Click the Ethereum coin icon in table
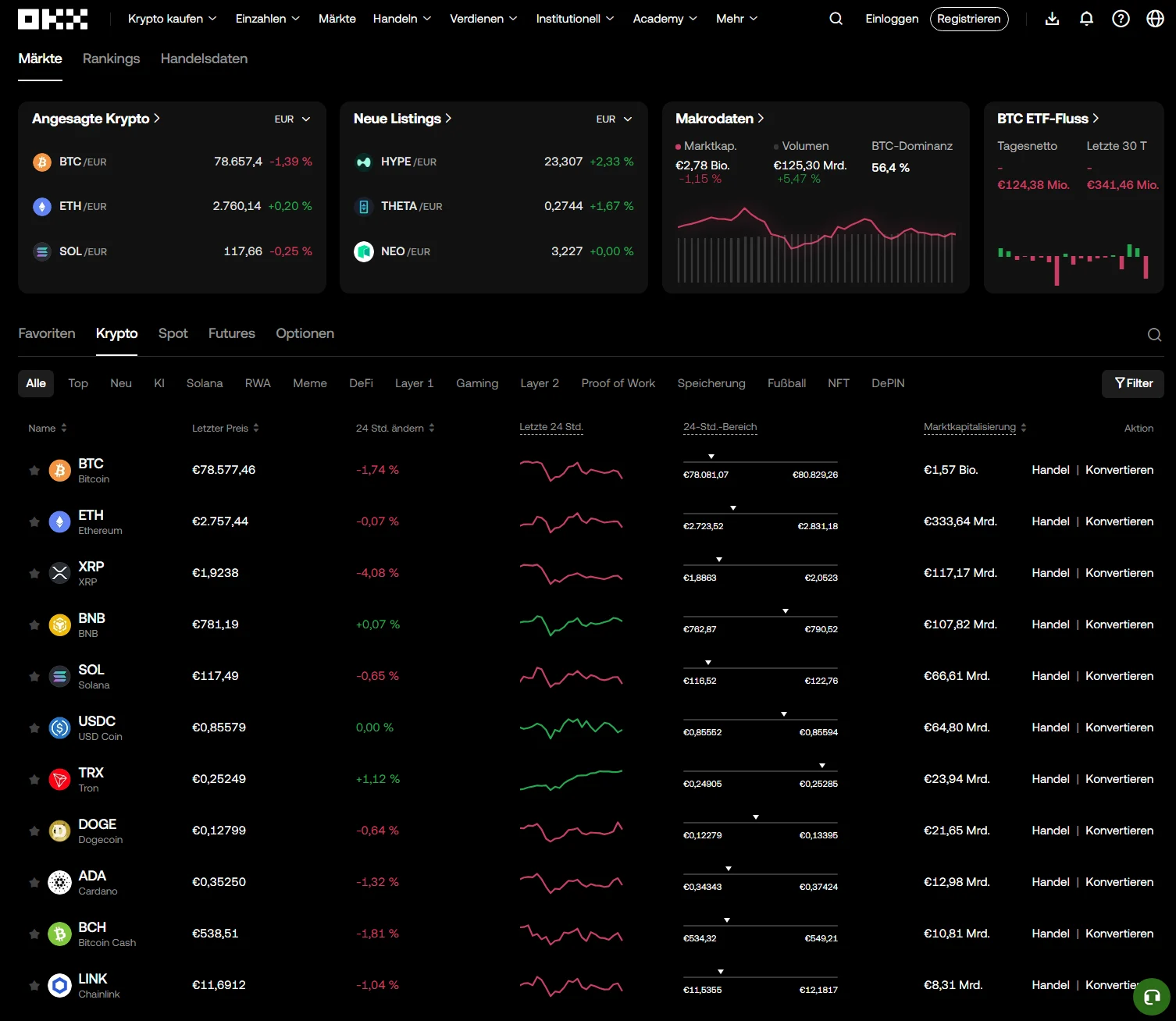 60,522
